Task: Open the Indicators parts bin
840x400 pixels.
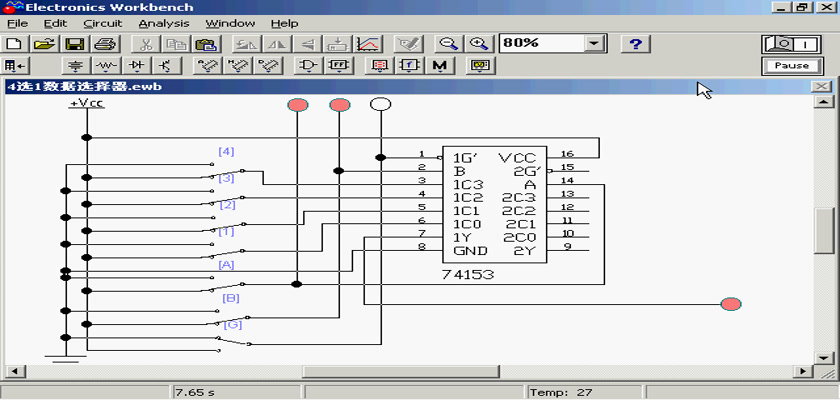Action: (x=380, y=65)
